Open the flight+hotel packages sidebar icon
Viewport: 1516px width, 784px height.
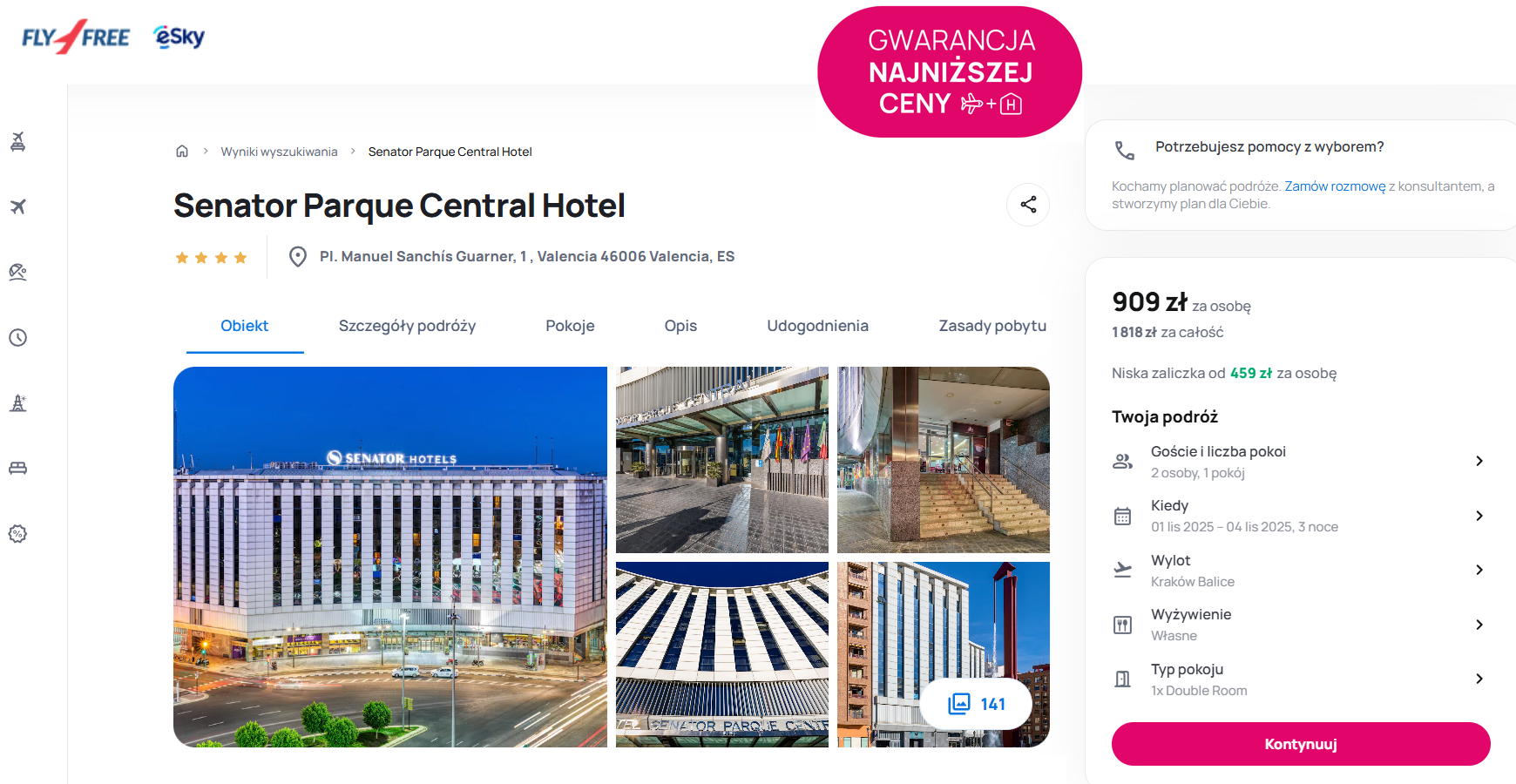click(17, 141)
